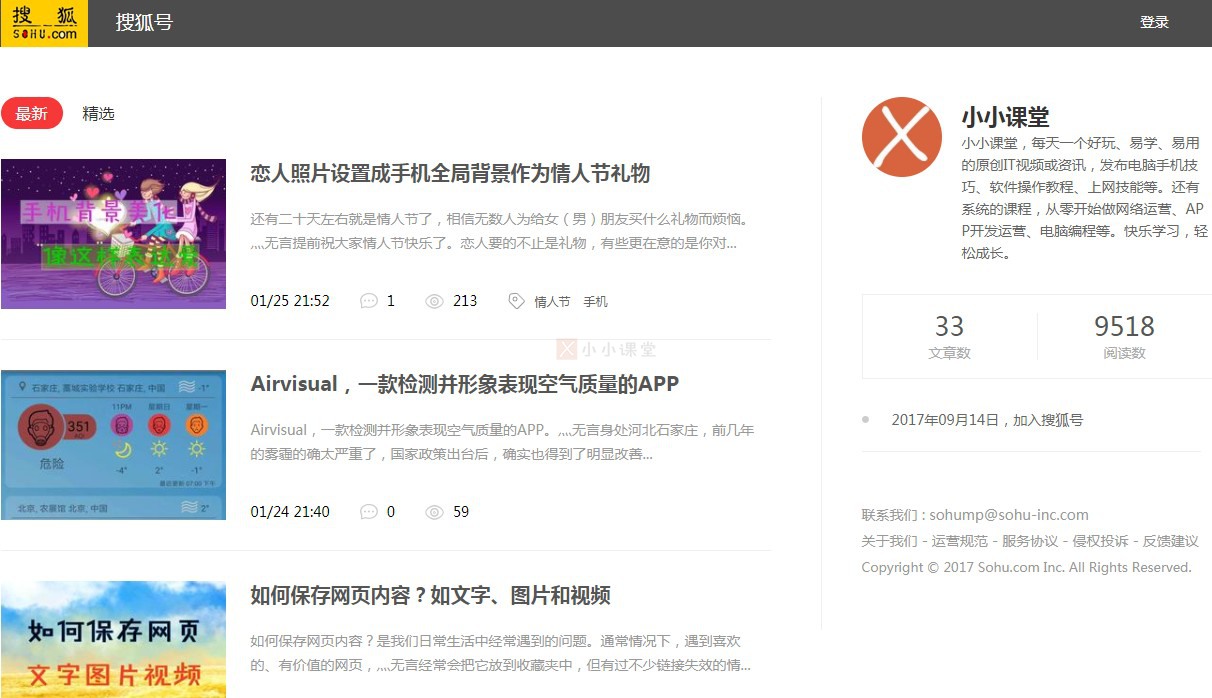Viewport: 1212px width, 698px height.
Task: Open the bicycle couple wallpaper thumbnail
Action: click(113, 234)
